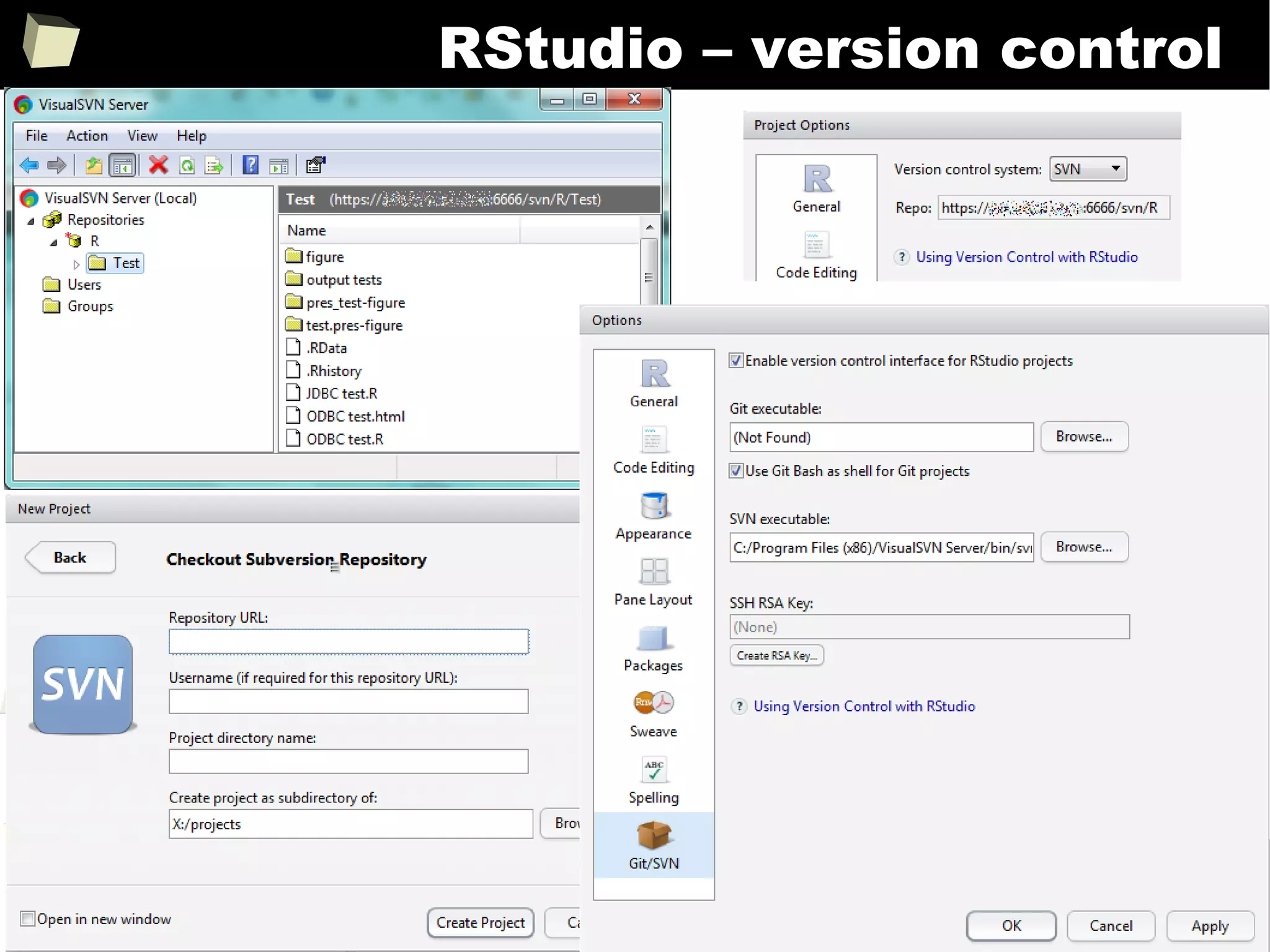Open Spelling section in Options
Image resolution: width=1270 pixels, height=952 pixels.
click(x=654, y=780)
